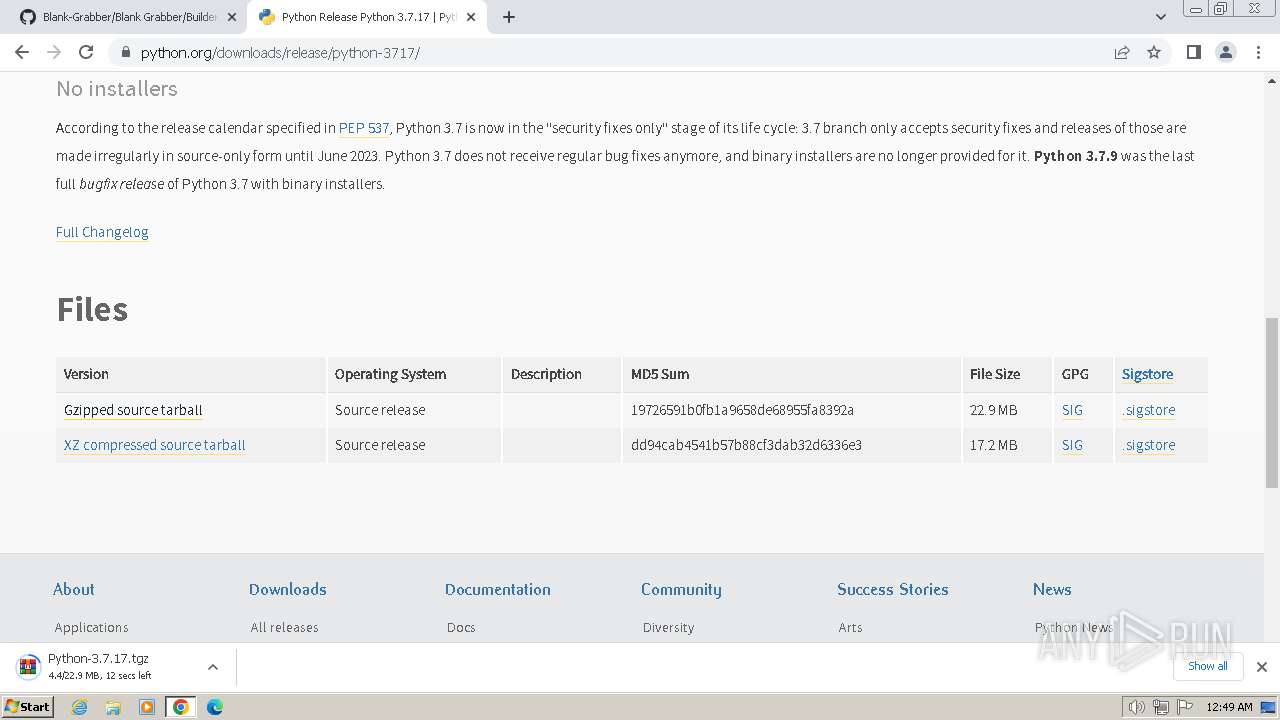
Task: Download XZ compressed source tarball
Action: 155,445
